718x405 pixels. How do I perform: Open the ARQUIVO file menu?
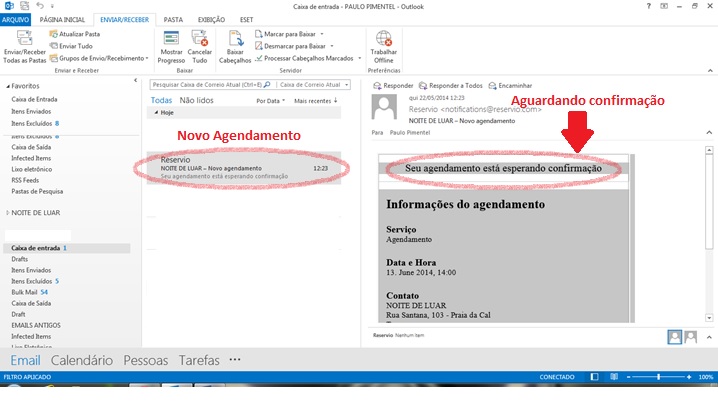pyautogui.click(x=17, y=19)
